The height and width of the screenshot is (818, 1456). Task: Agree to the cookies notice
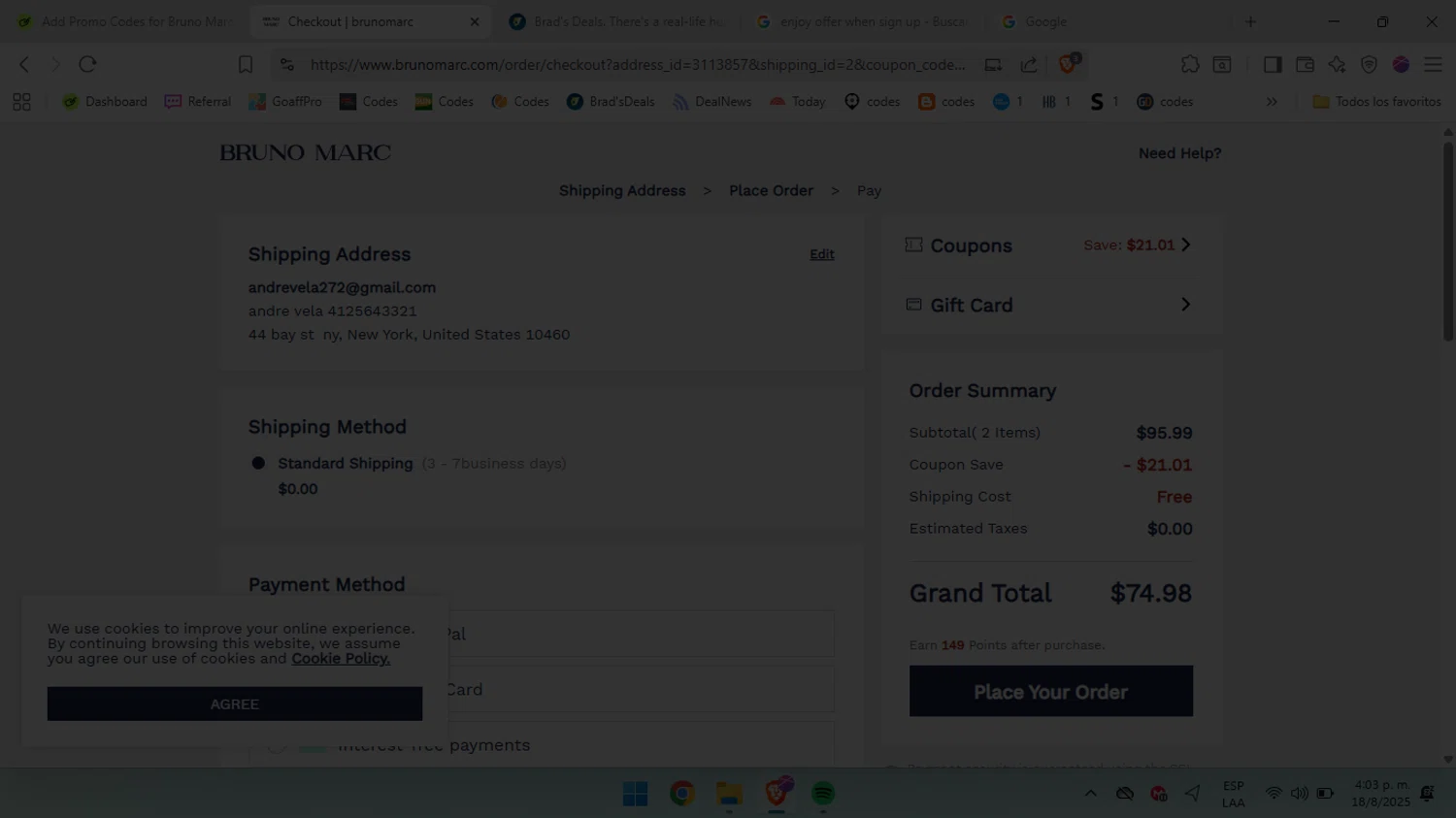[235, 704]
